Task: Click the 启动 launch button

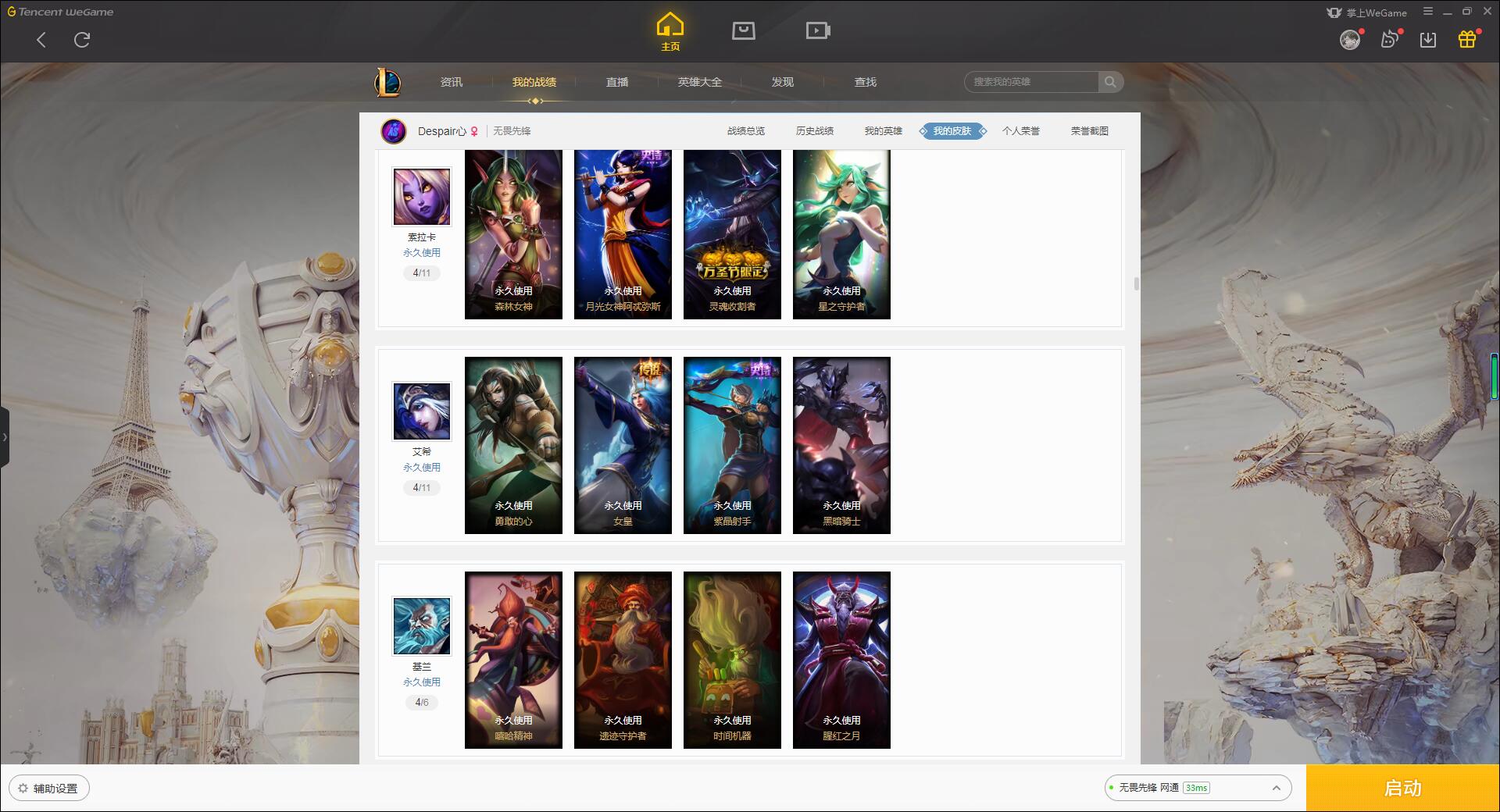Action: [x=1403, y=788]
